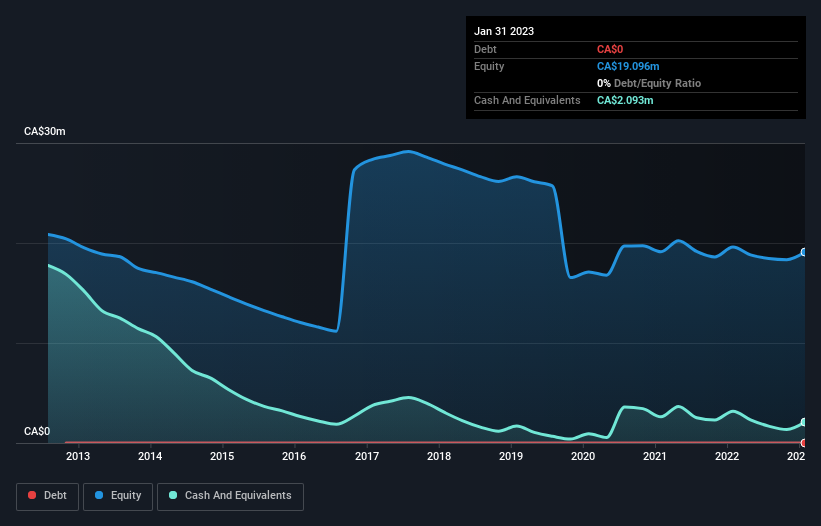The image size is (821, 526).
Task: Click the 2020 x-axis label
Action: point(583,456)
